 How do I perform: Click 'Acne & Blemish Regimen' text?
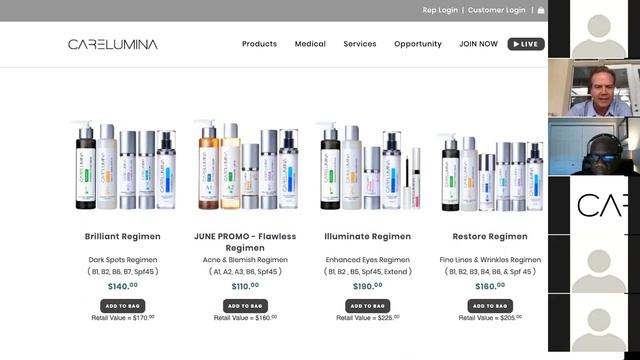pos(245,260)
